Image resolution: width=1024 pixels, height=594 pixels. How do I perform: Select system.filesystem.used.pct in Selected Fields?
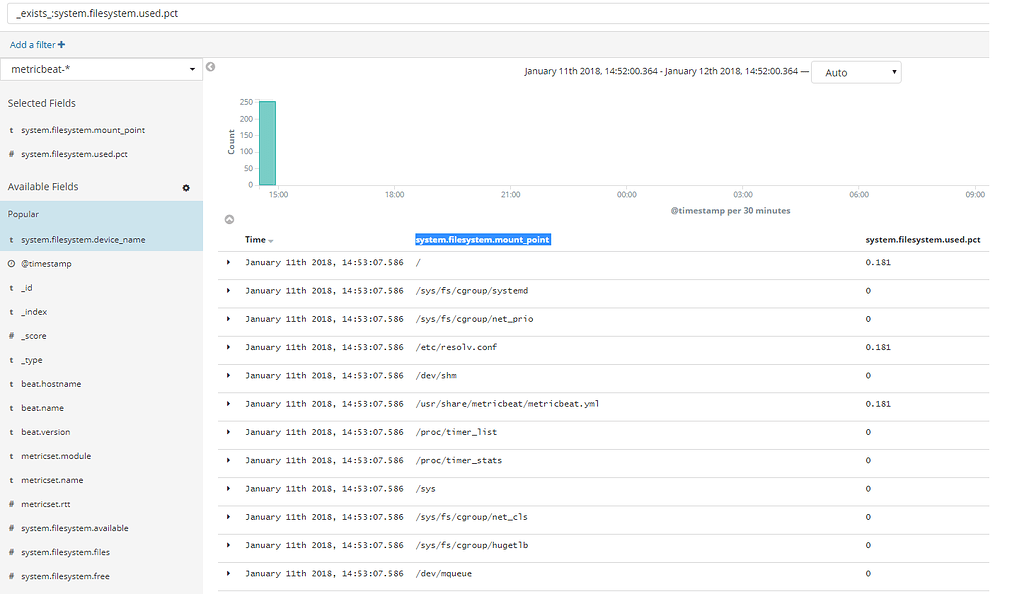[74, 154]
